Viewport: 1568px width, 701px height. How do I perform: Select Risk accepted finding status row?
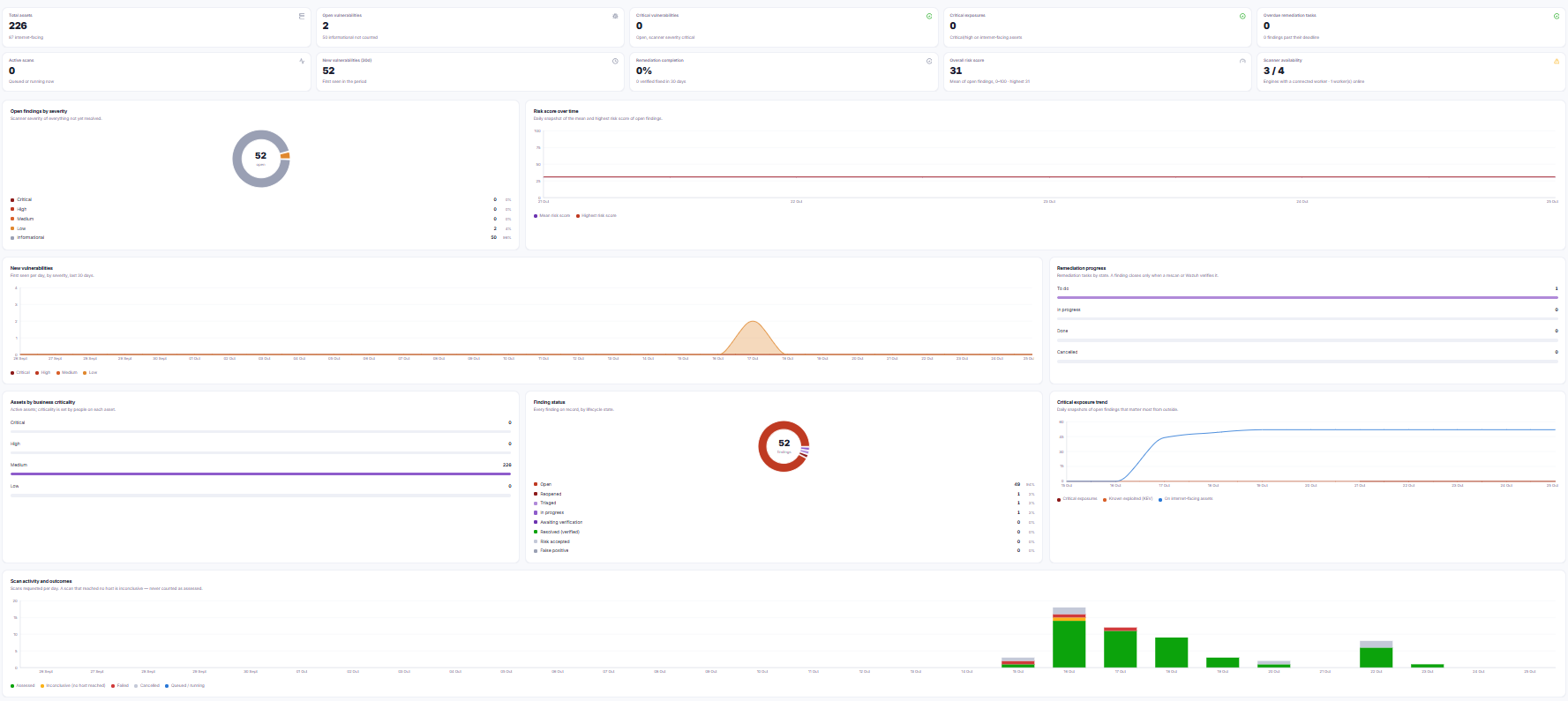(x=784, y=541)
